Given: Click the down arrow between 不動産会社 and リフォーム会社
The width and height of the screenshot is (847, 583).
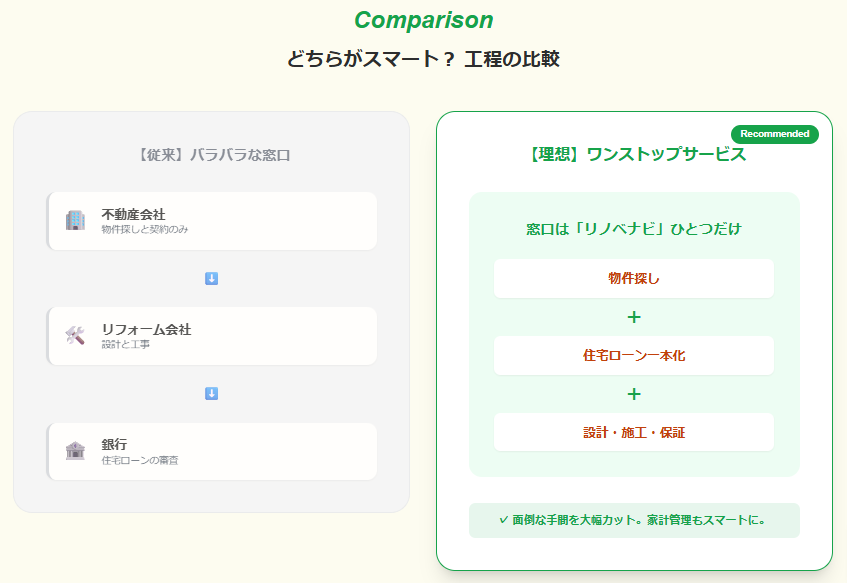Looking at the screenshot, I should [211, 279].
